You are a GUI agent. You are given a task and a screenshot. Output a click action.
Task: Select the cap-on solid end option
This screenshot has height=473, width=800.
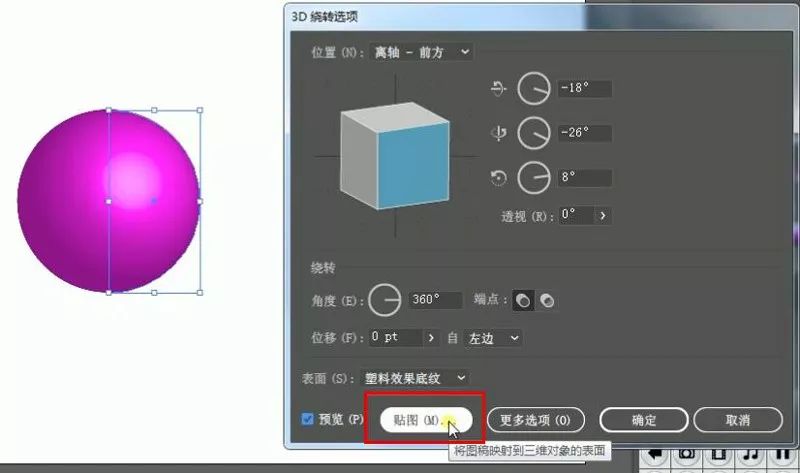[x=524, y=300]
